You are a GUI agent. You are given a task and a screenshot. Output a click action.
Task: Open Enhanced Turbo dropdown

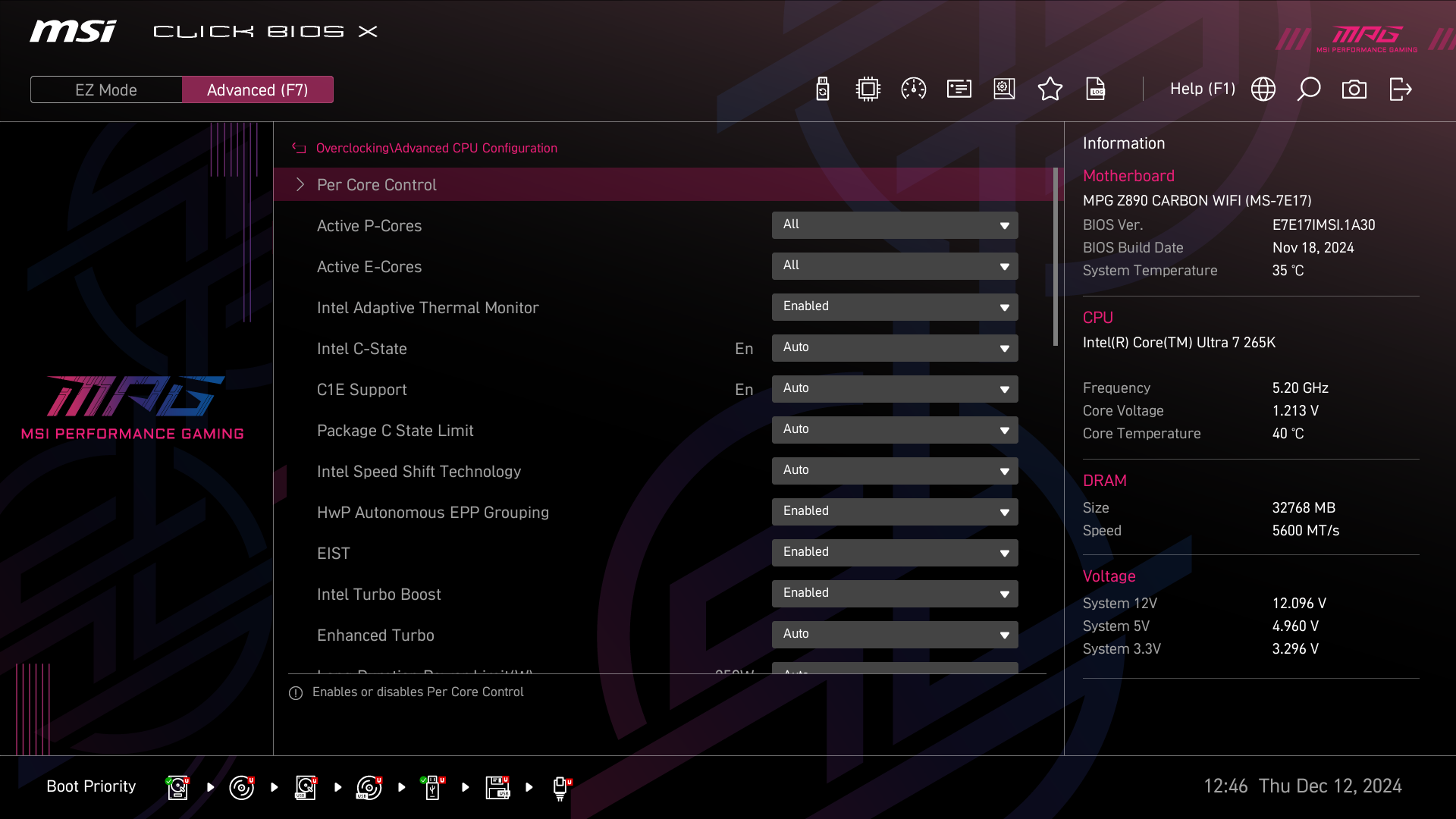pyautogui.click(x=895, y=635)
